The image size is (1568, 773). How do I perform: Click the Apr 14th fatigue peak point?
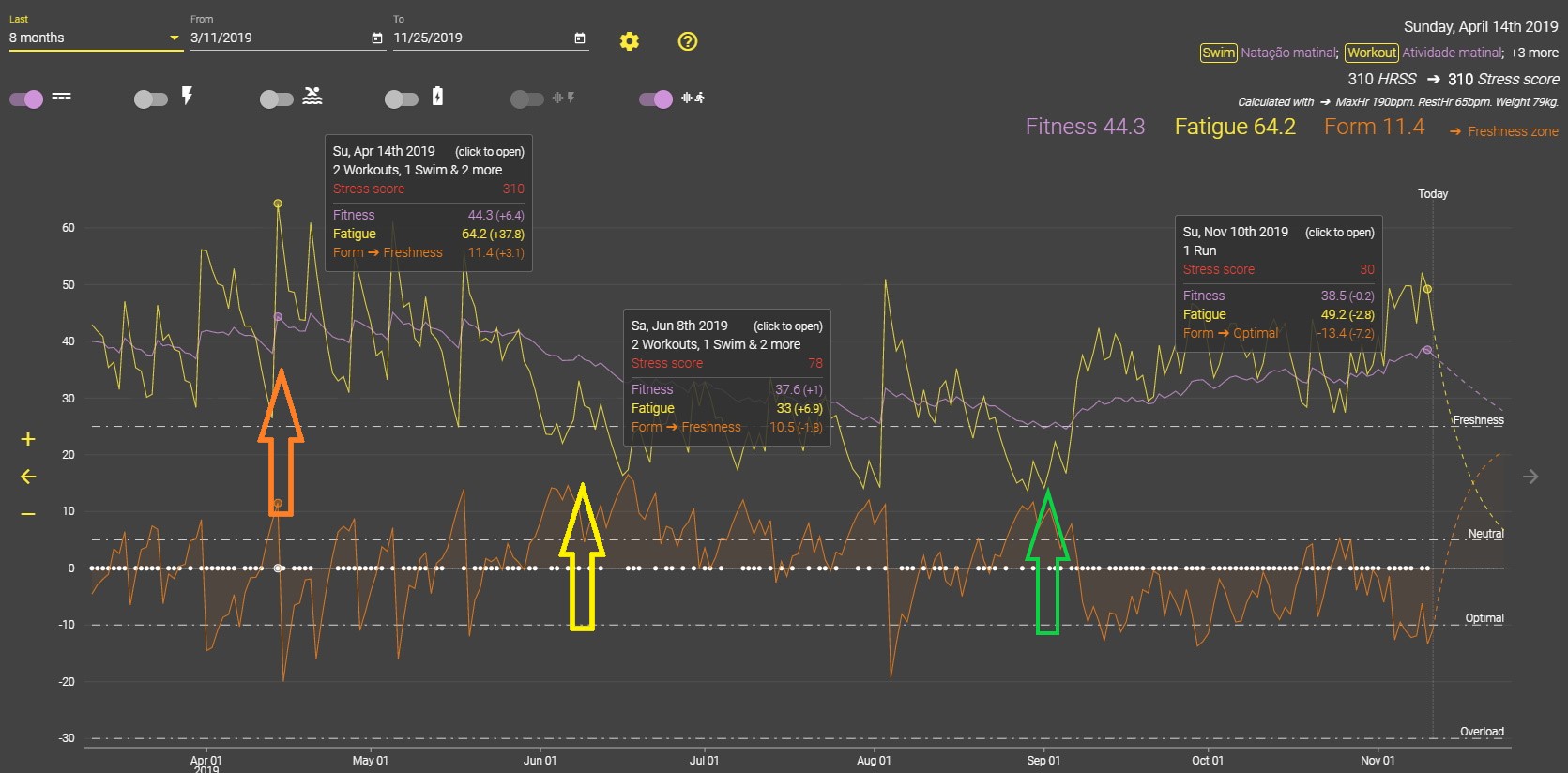tap(278, 204)
